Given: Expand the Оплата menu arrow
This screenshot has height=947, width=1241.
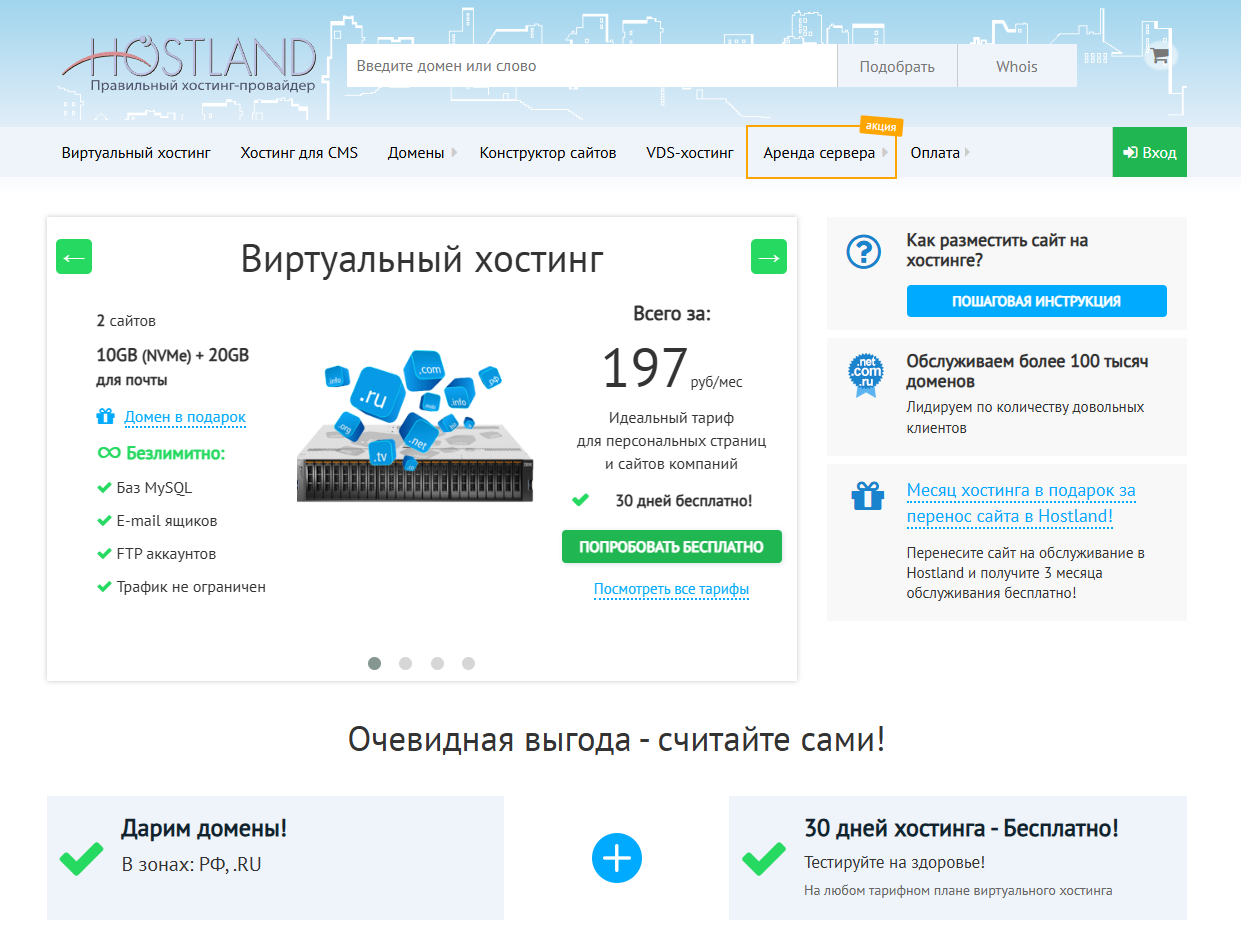Looking at the screenshot, I should pyautogui.click(x=967, y=153).
